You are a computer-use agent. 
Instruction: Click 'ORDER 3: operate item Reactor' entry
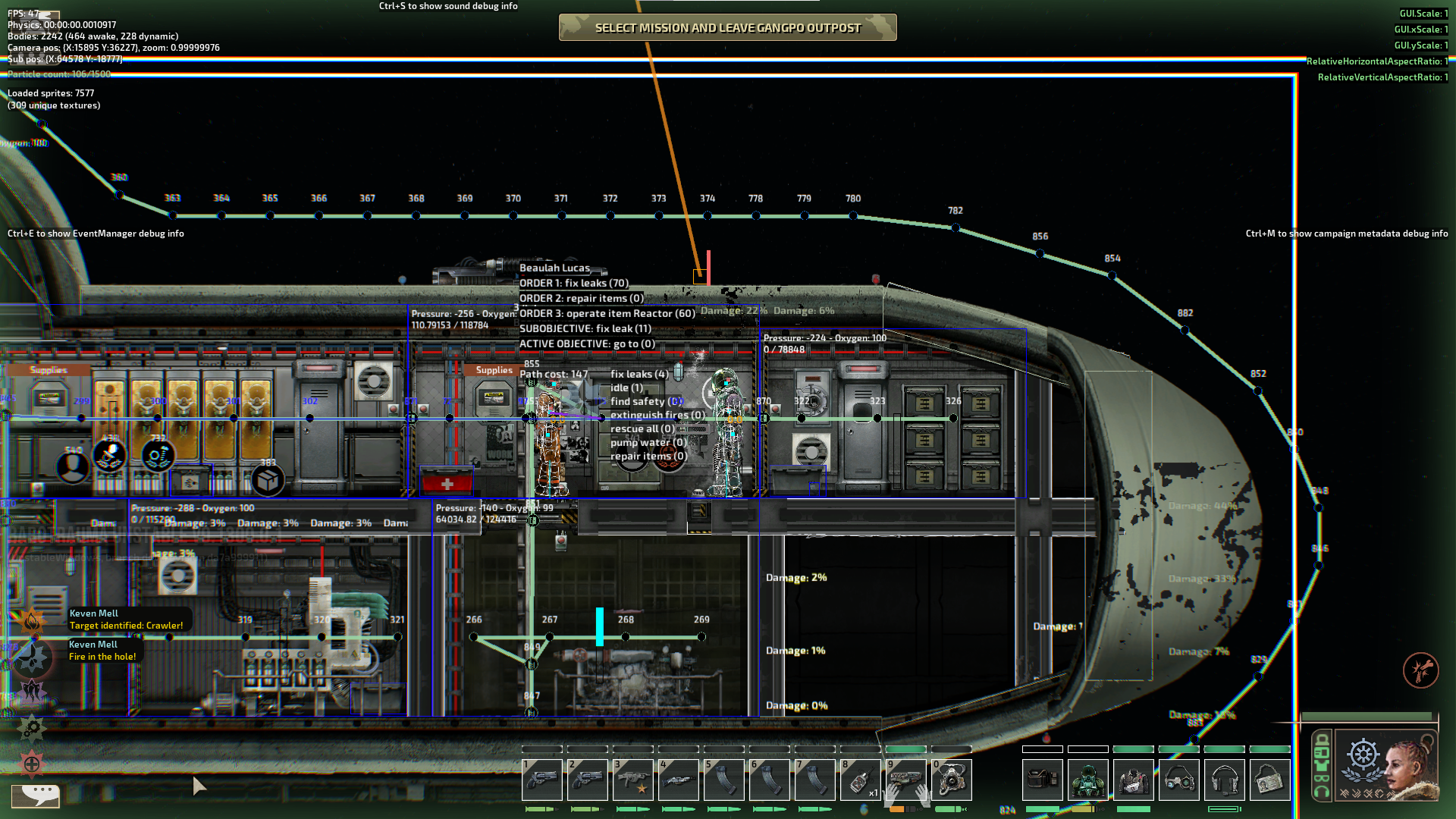607,313
